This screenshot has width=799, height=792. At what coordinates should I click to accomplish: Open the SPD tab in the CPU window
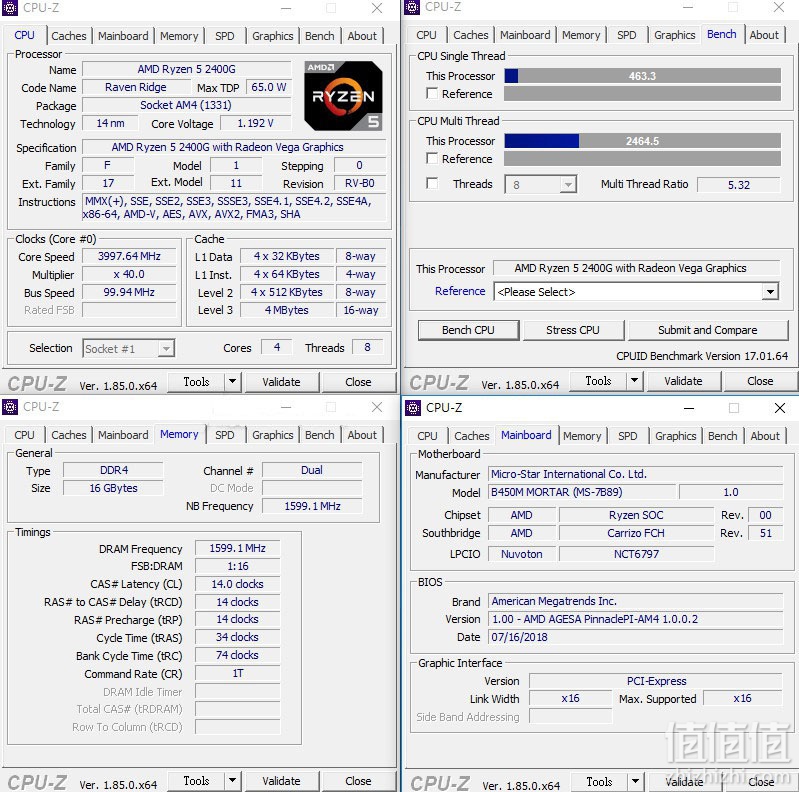[x=225, y=36]
